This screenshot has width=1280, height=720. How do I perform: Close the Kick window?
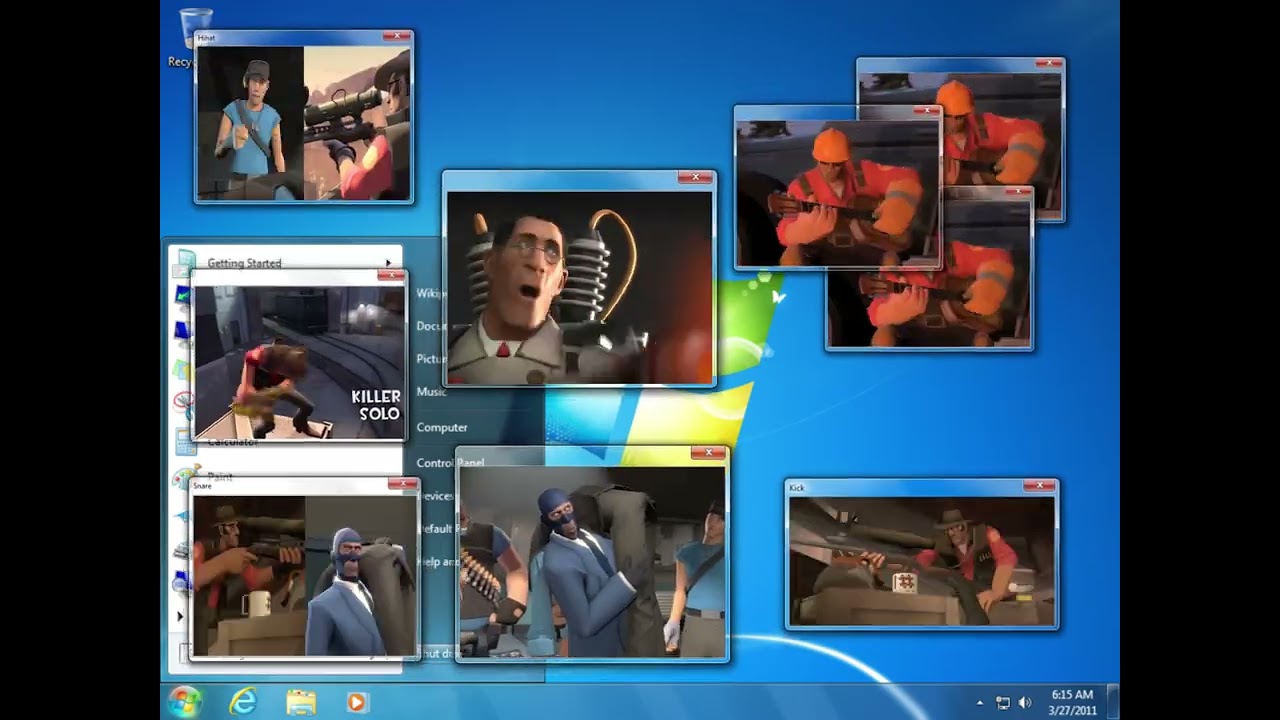pos(1040,486)
